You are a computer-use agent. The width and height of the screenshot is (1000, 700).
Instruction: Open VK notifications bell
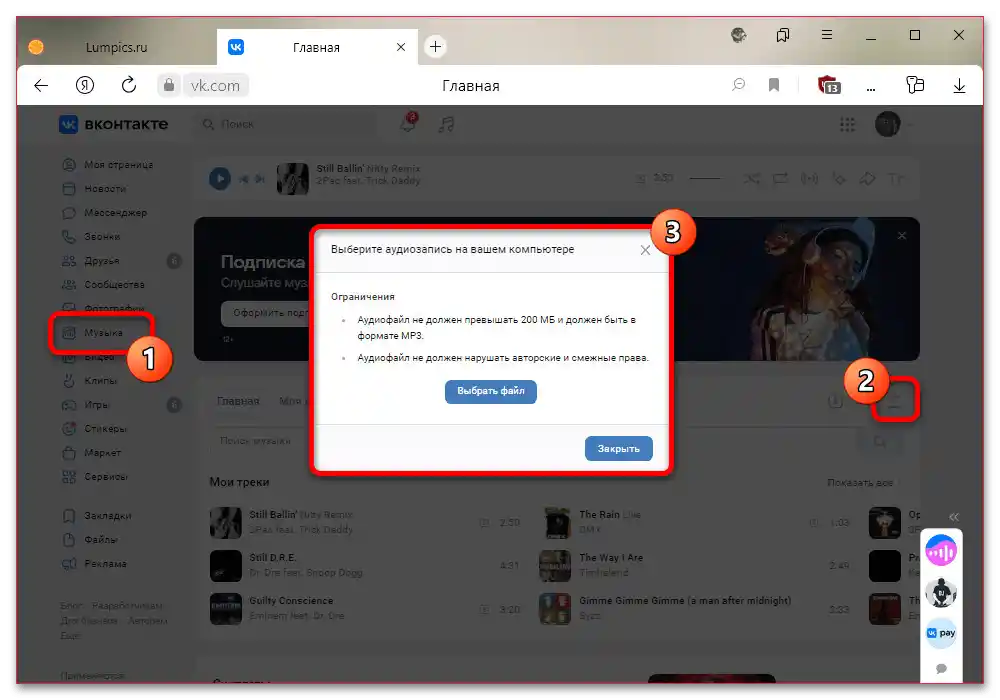(408, 123)
